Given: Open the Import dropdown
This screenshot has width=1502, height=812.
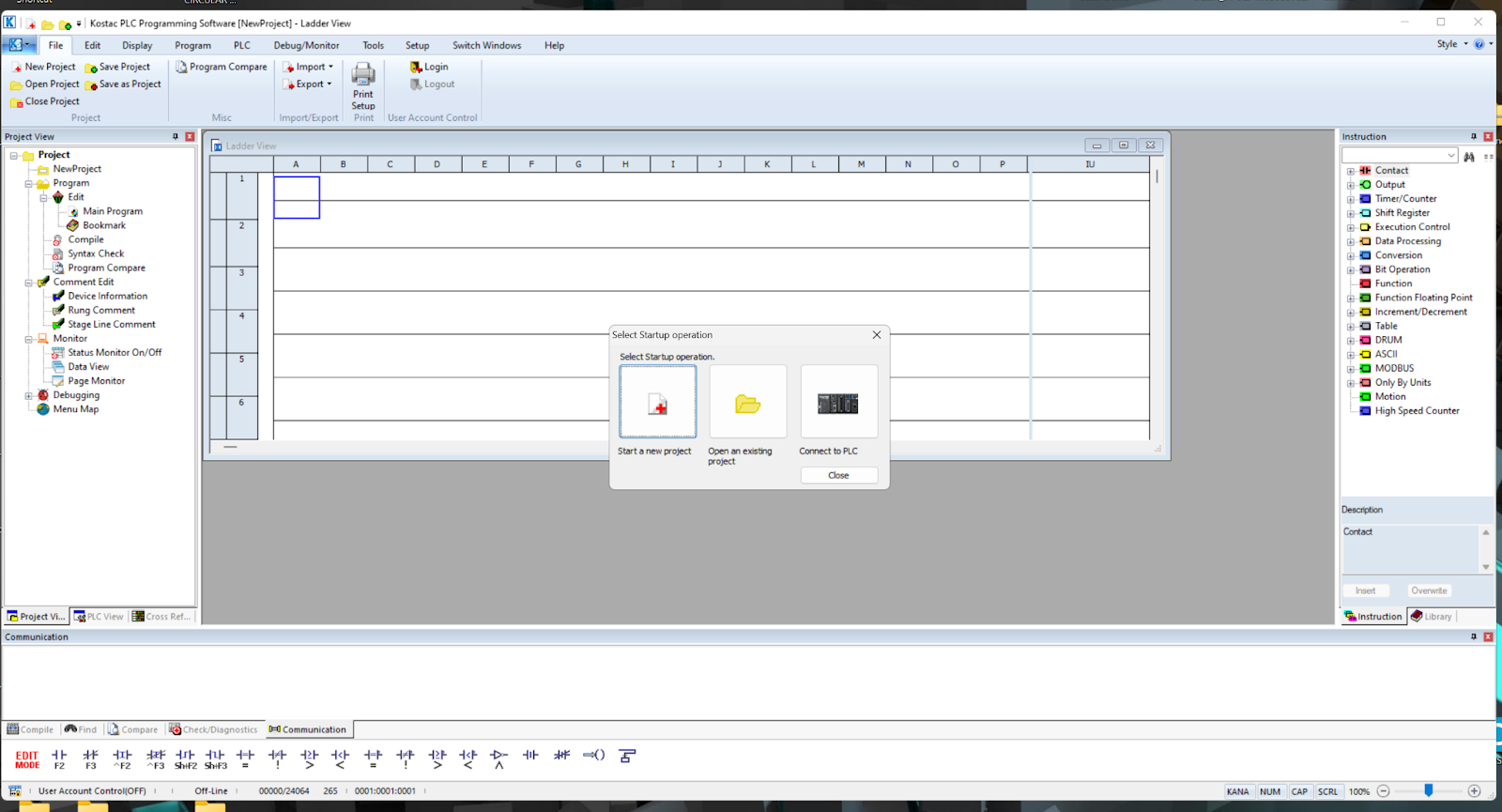Looking at the screenshot, I should 309,68.
